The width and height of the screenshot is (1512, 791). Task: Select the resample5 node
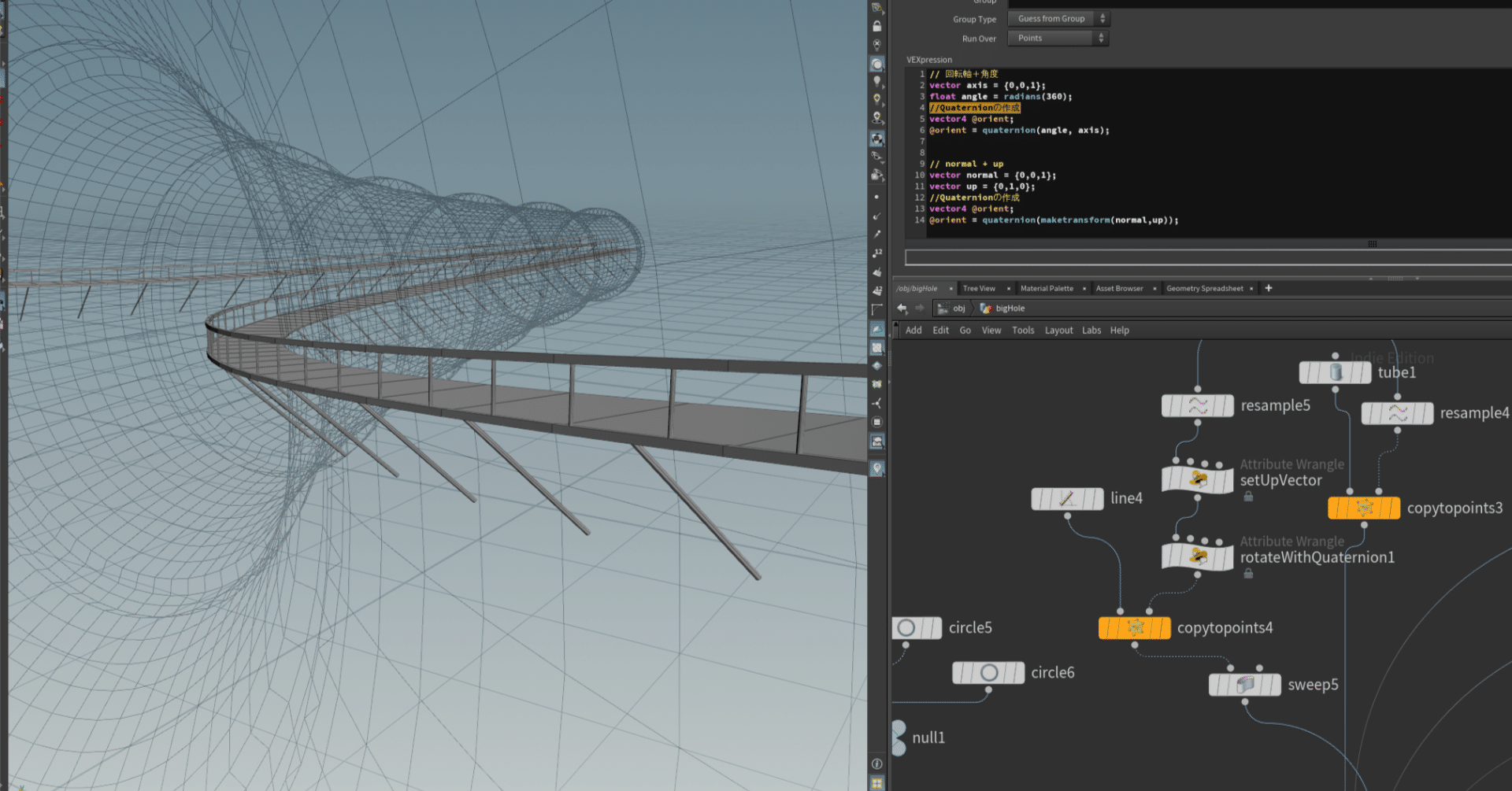[1197, 406]
